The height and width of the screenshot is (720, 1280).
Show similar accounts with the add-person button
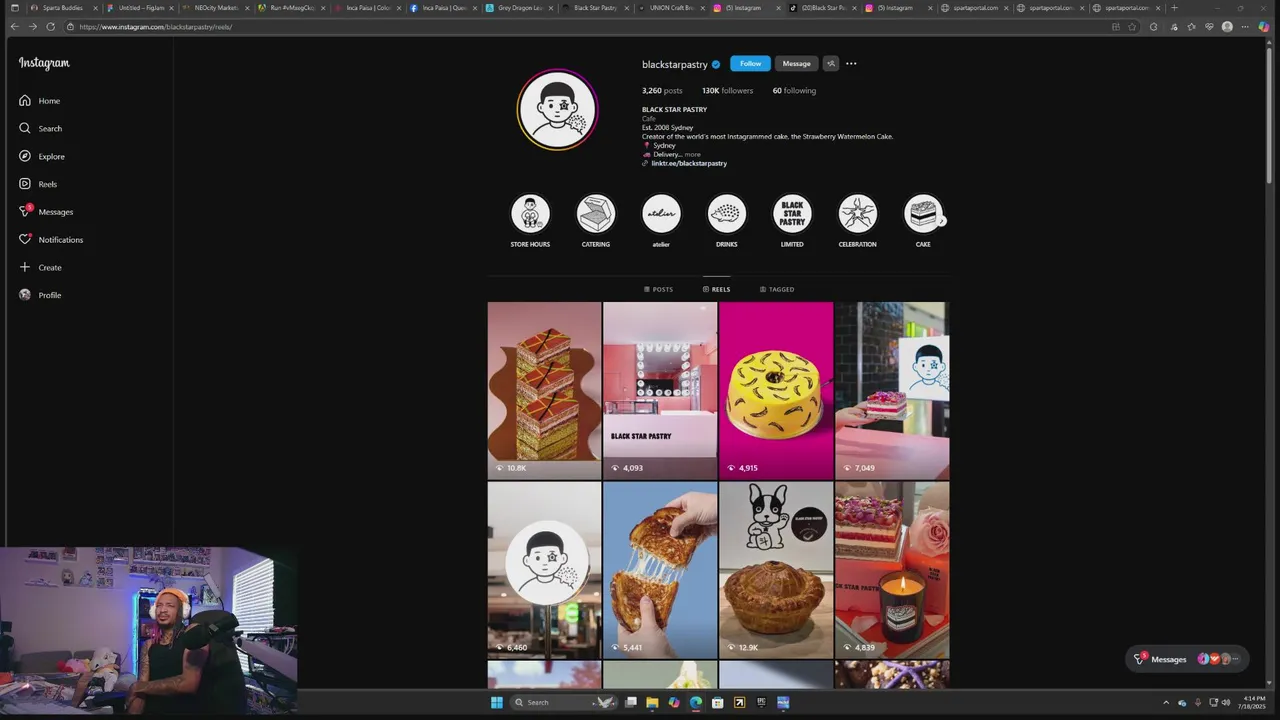click(x=830, y=63)
